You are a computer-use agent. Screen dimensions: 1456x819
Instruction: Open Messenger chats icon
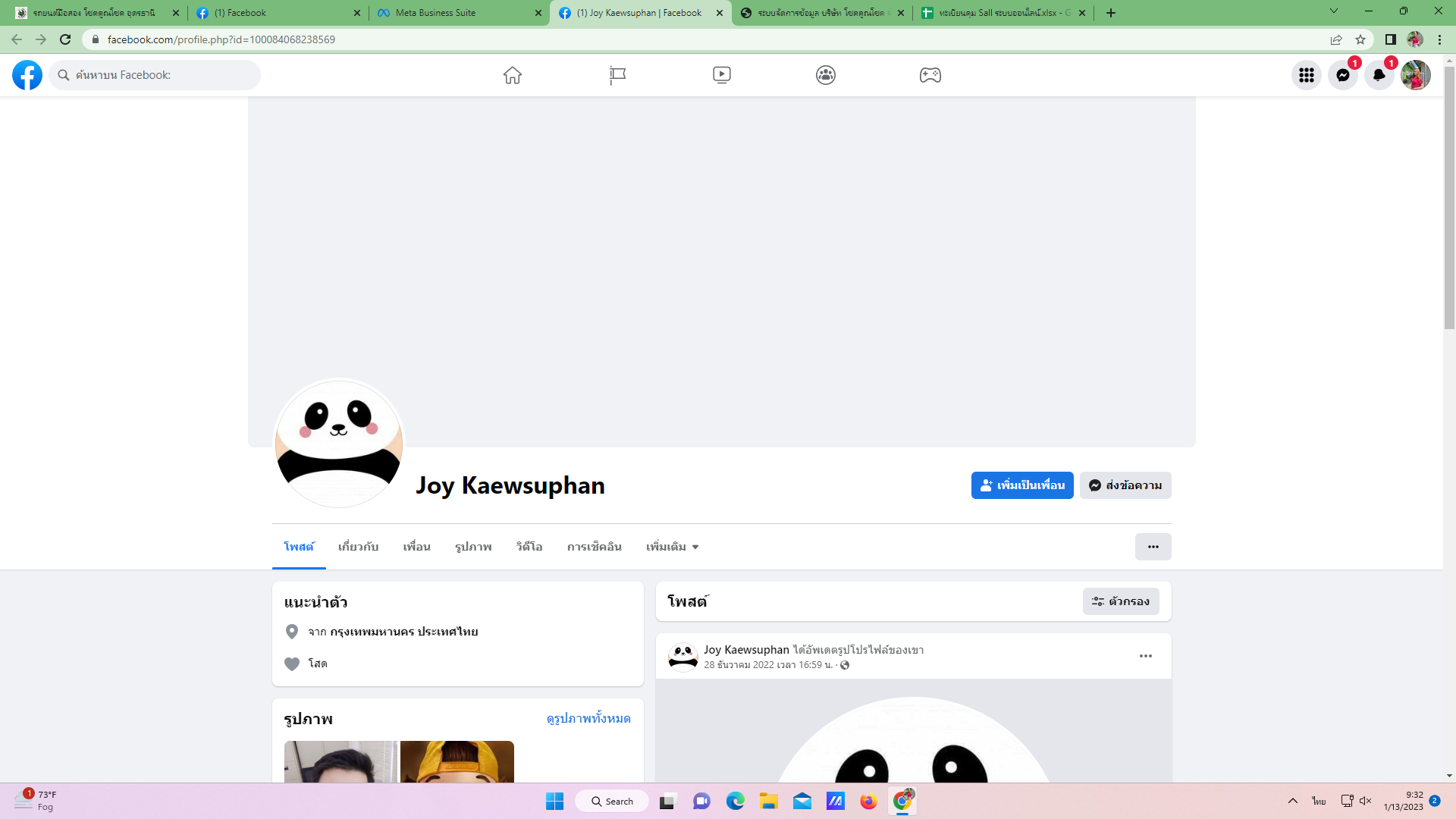coord(1342,75)
